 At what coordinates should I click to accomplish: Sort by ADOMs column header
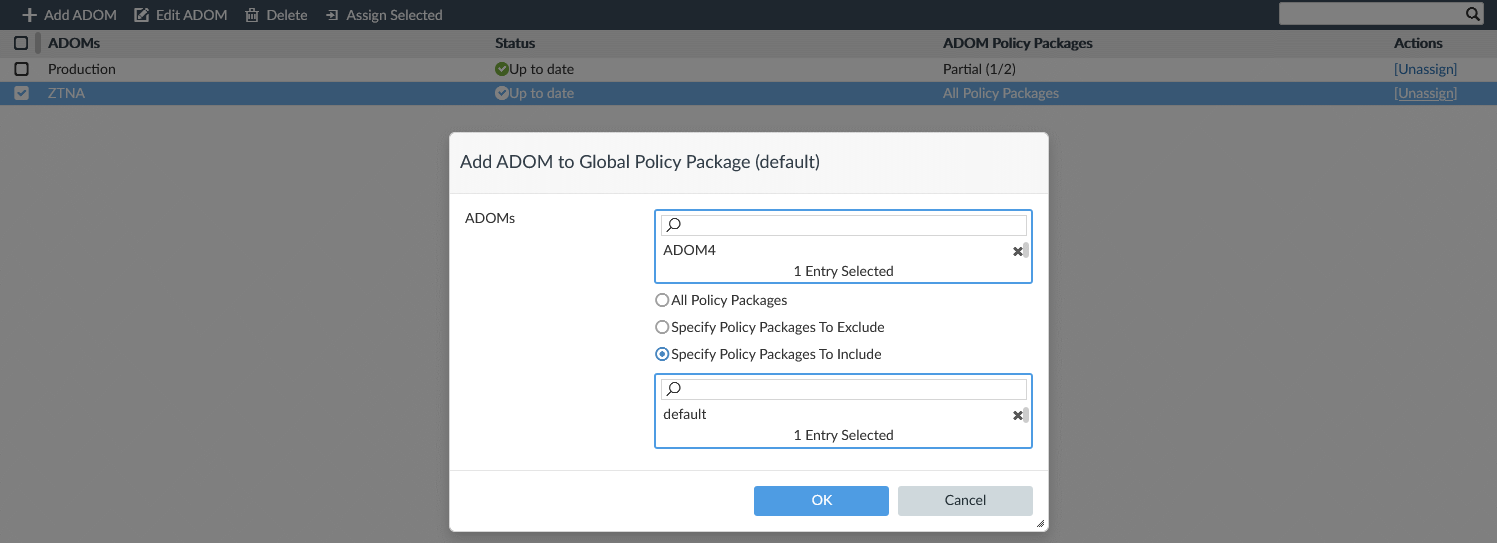74,43
